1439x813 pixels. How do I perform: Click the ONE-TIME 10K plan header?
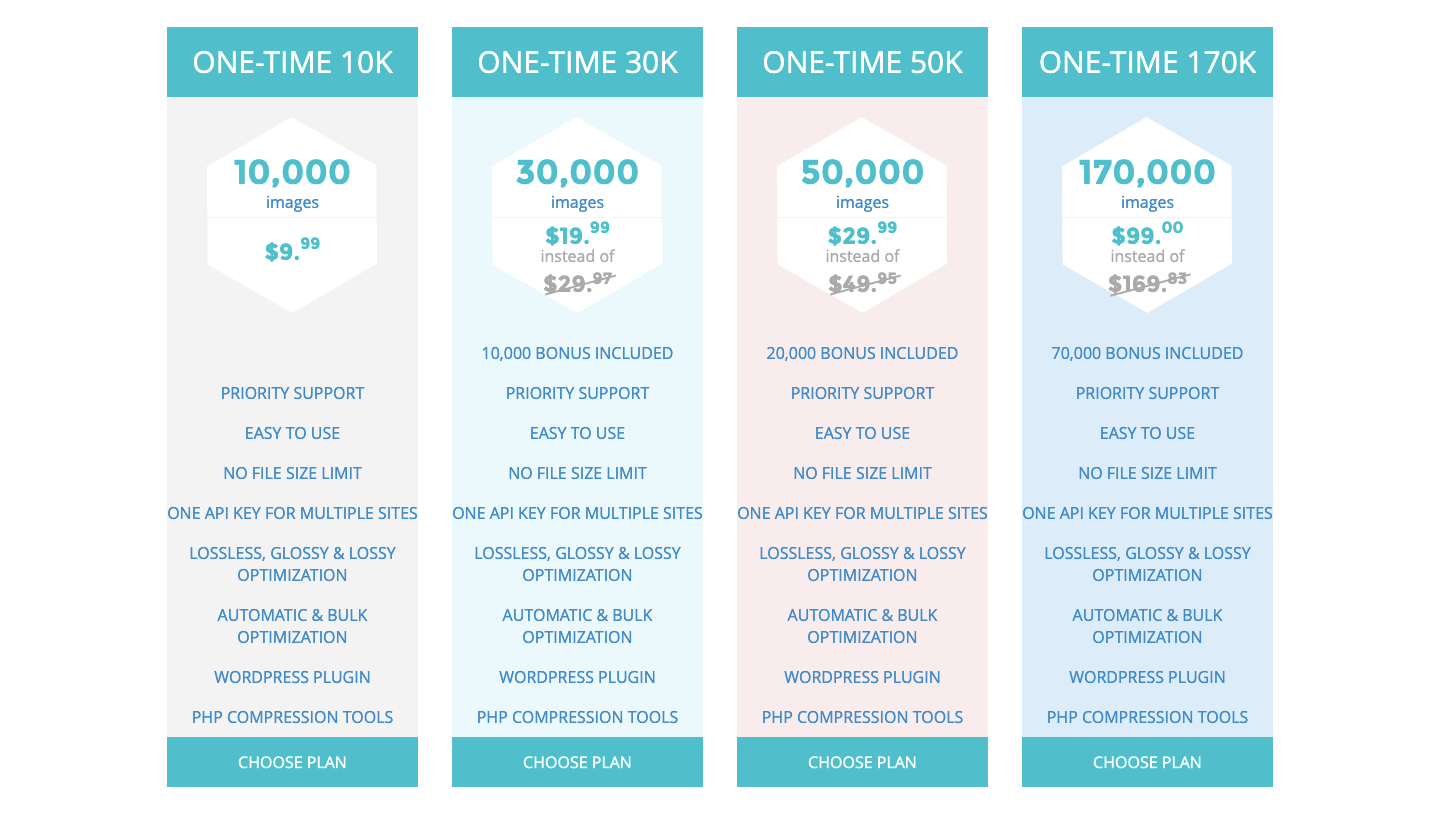coord(292,62)
